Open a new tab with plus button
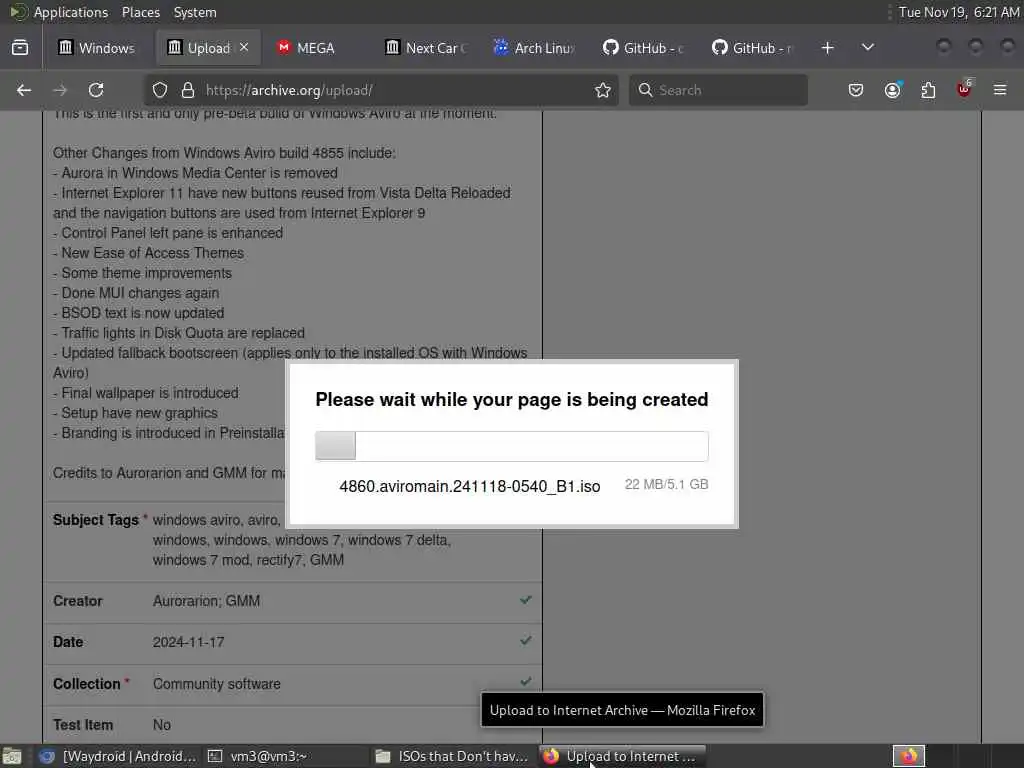The height and width of the screenshot is (768, 1024). point(827,48)
